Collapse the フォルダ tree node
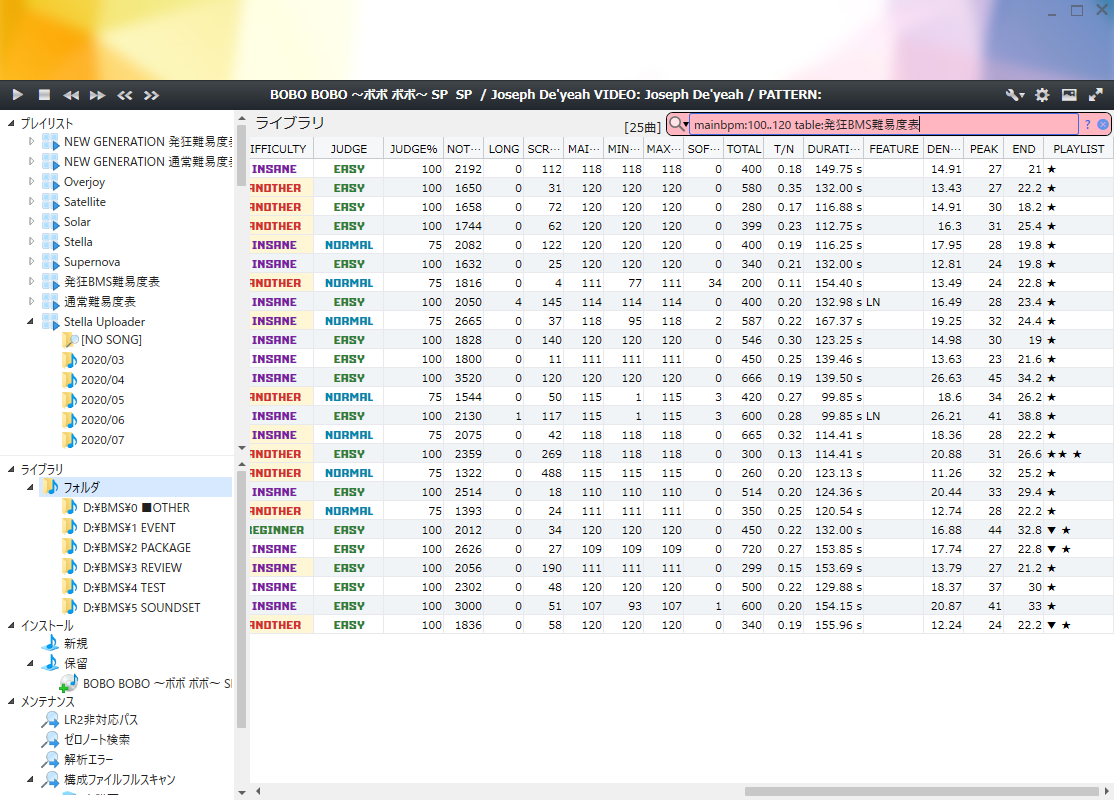 (31, 487)
